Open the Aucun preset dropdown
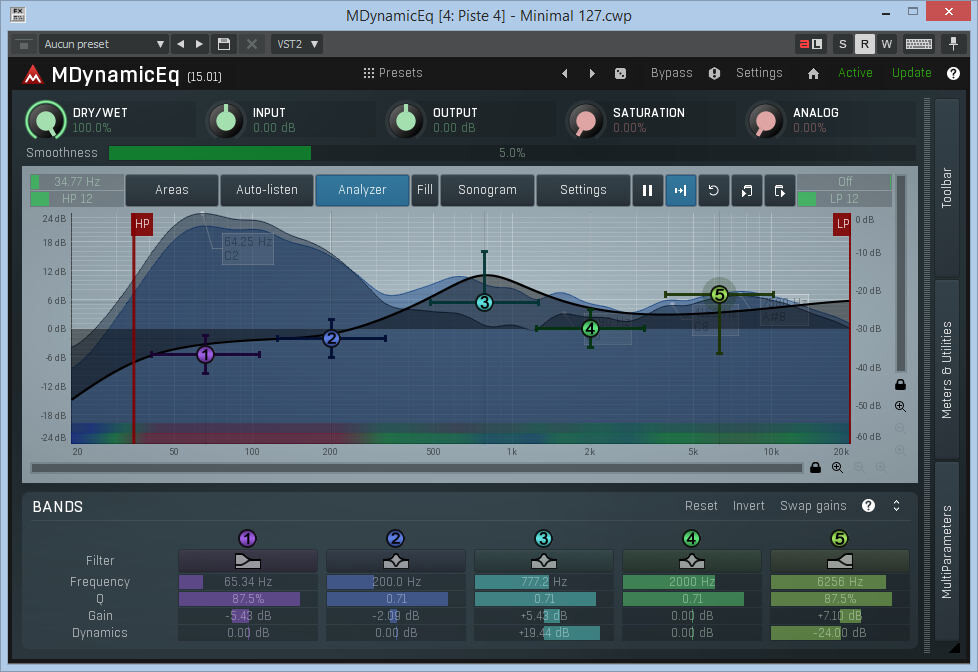 pos(104,44)
